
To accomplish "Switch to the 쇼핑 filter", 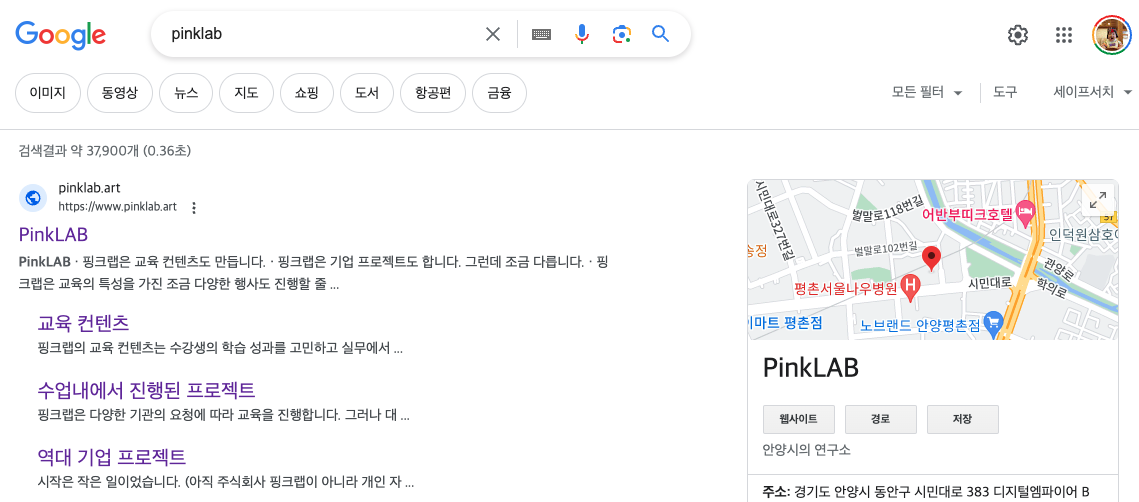I will pyautogui.click(x=307, y=93).
